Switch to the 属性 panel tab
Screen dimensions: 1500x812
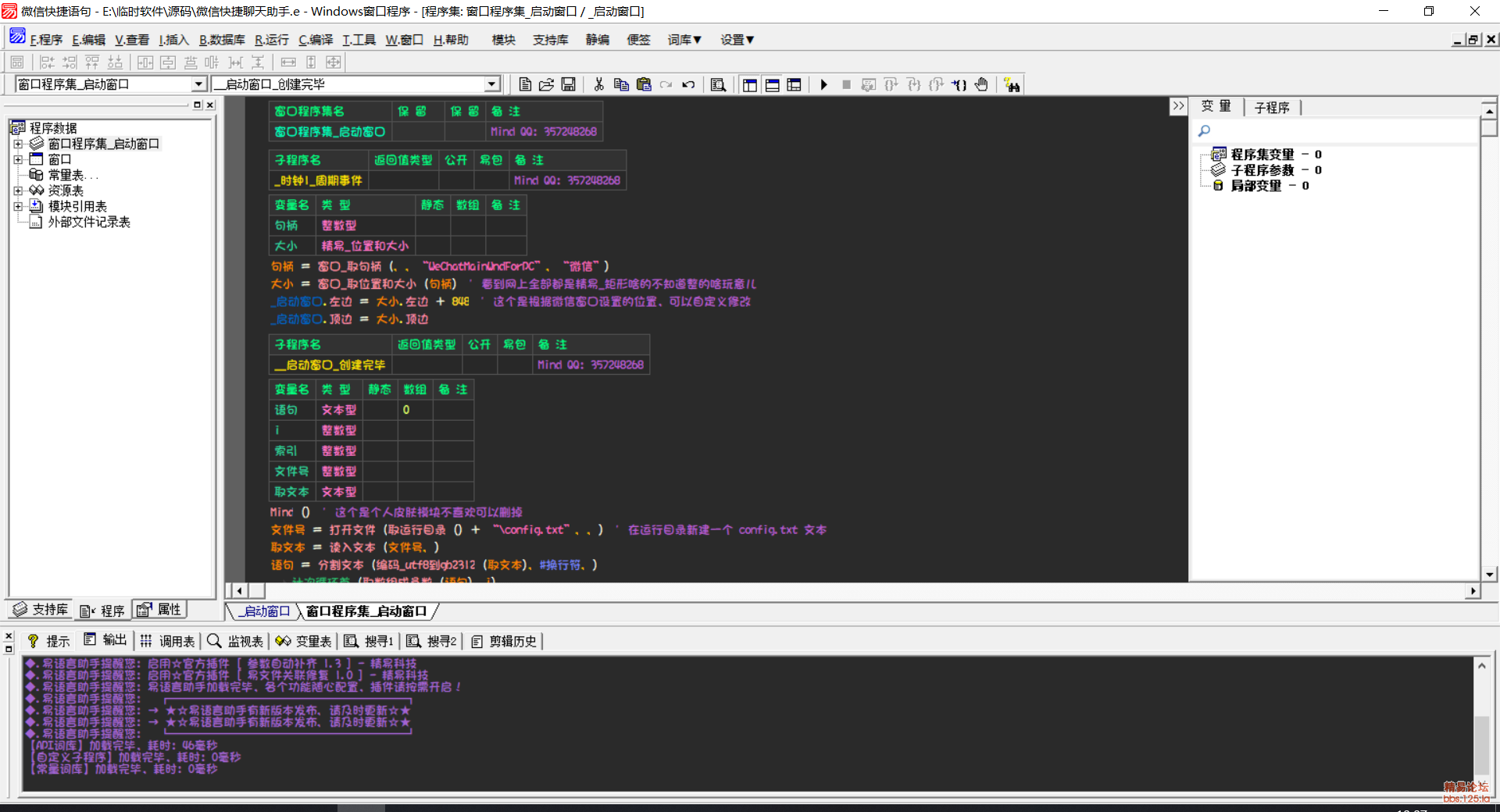tap(159, 610)
